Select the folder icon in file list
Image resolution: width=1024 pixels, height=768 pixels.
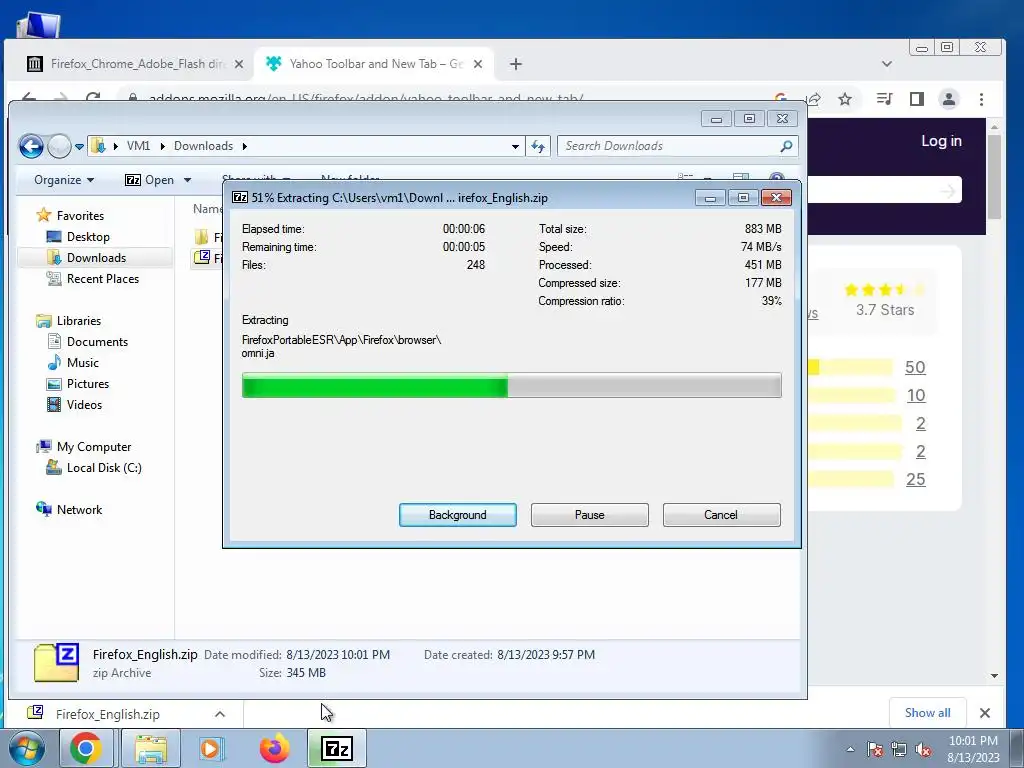202,236
